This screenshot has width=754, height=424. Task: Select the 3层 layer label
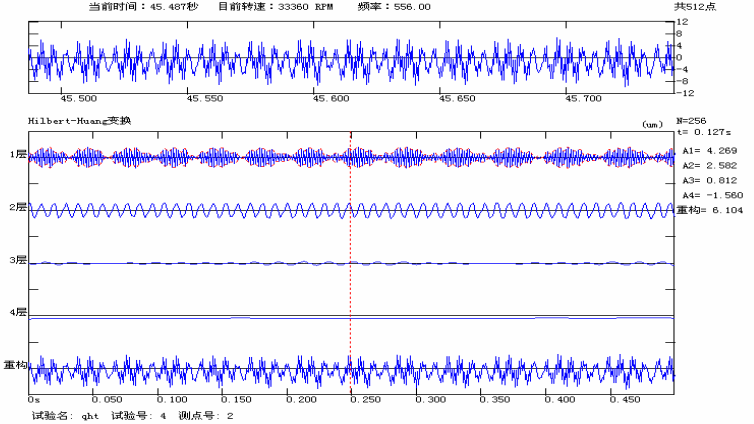pyautogui.click(x=14, y=261)
